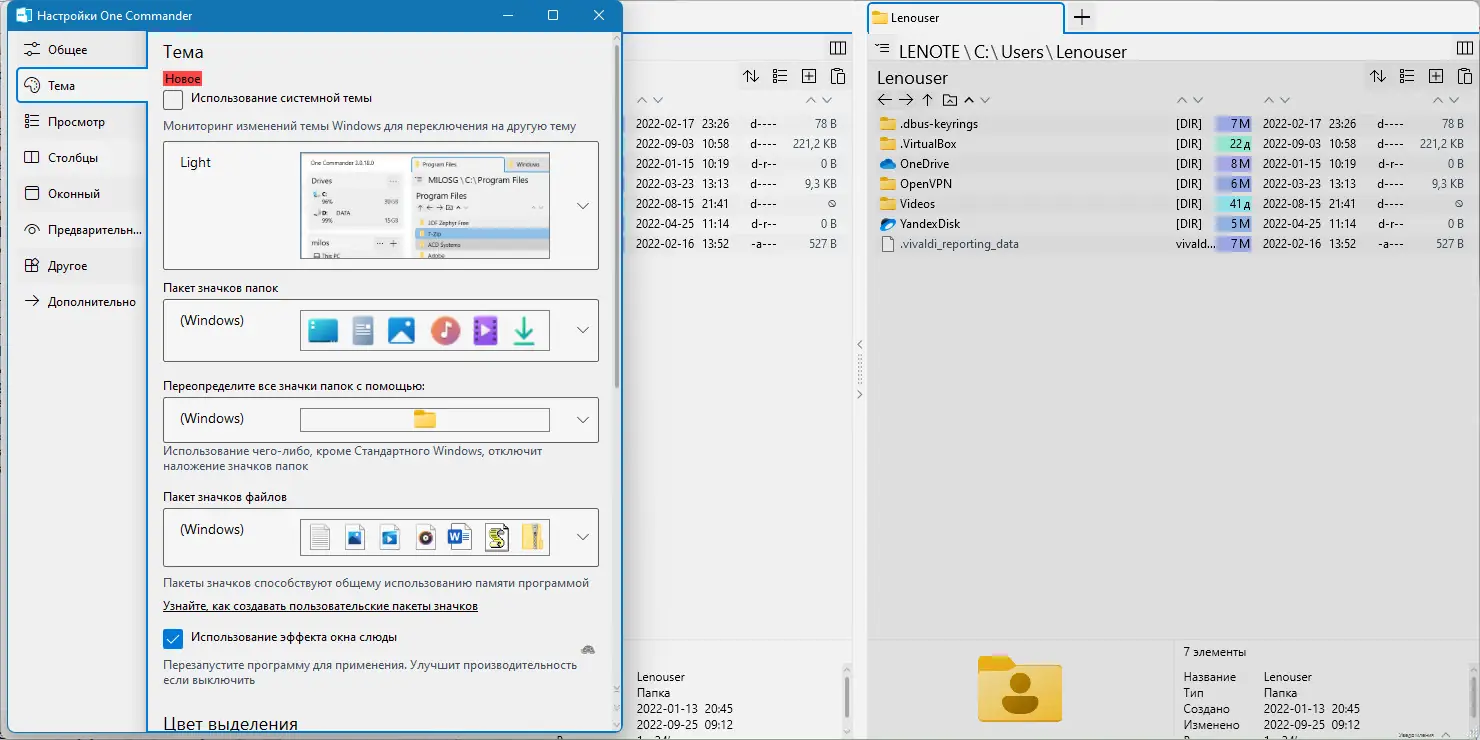
Task: Open the Другое settings section
Action: (82, 265)
